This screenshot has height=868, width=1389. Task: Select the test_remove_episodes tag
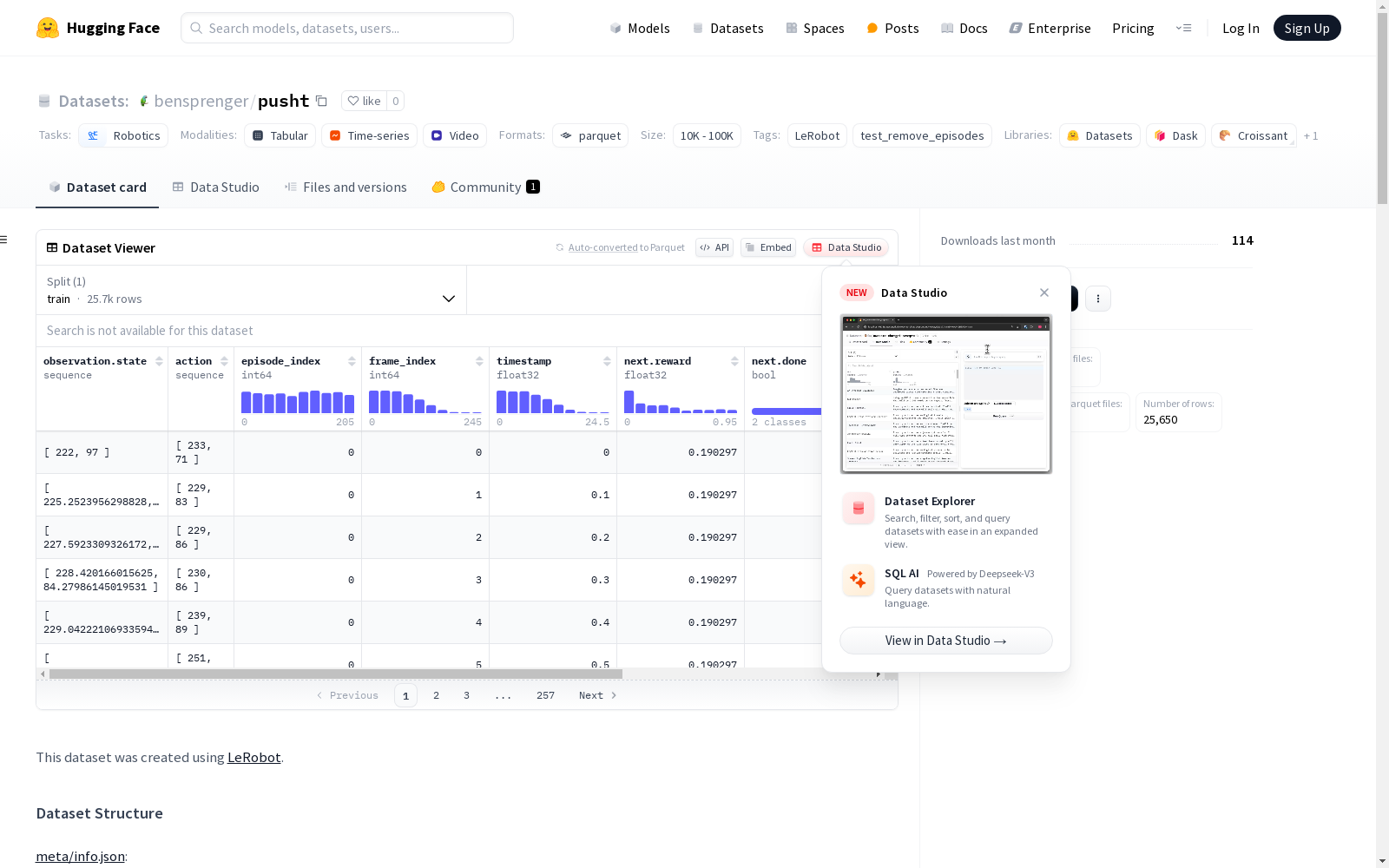pos(922,135)
